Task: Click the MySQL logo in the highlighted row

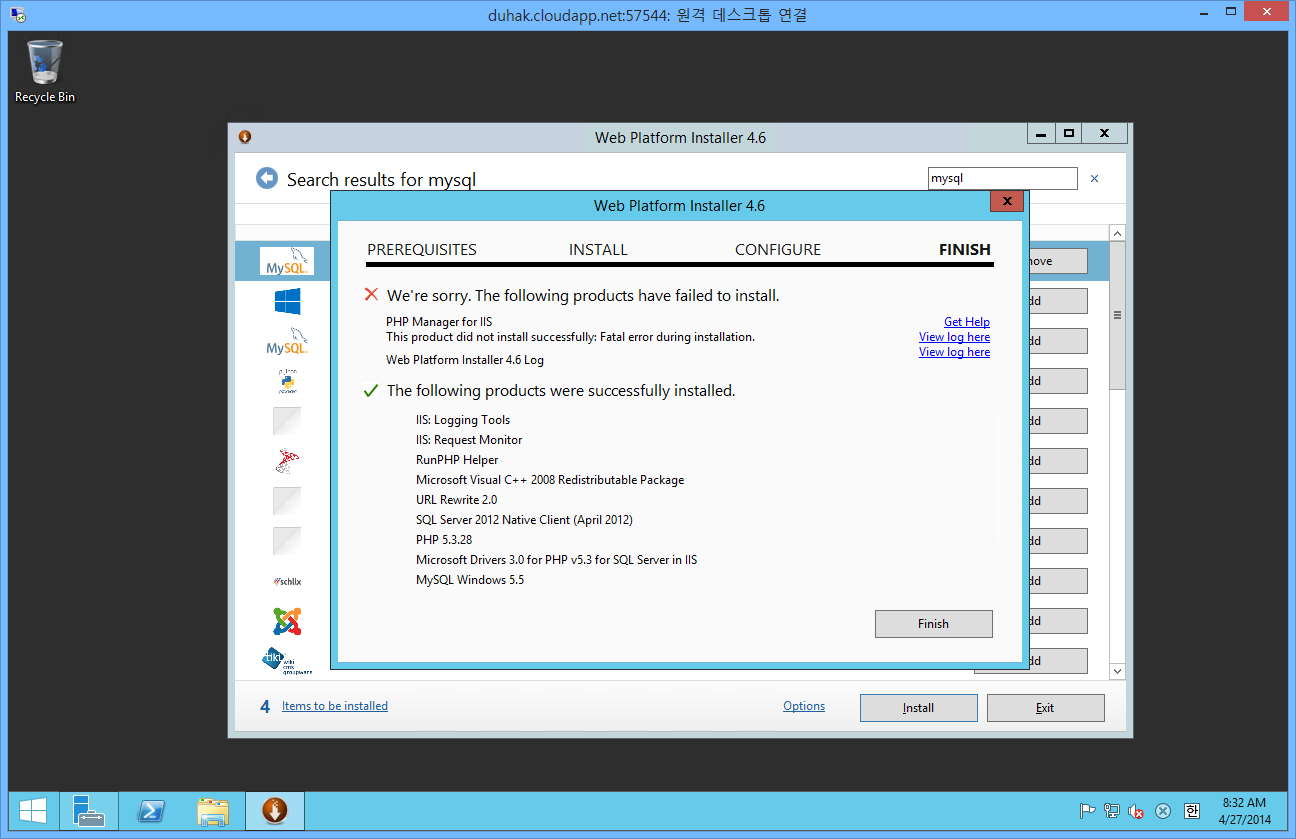Action: tap(286, 261)
